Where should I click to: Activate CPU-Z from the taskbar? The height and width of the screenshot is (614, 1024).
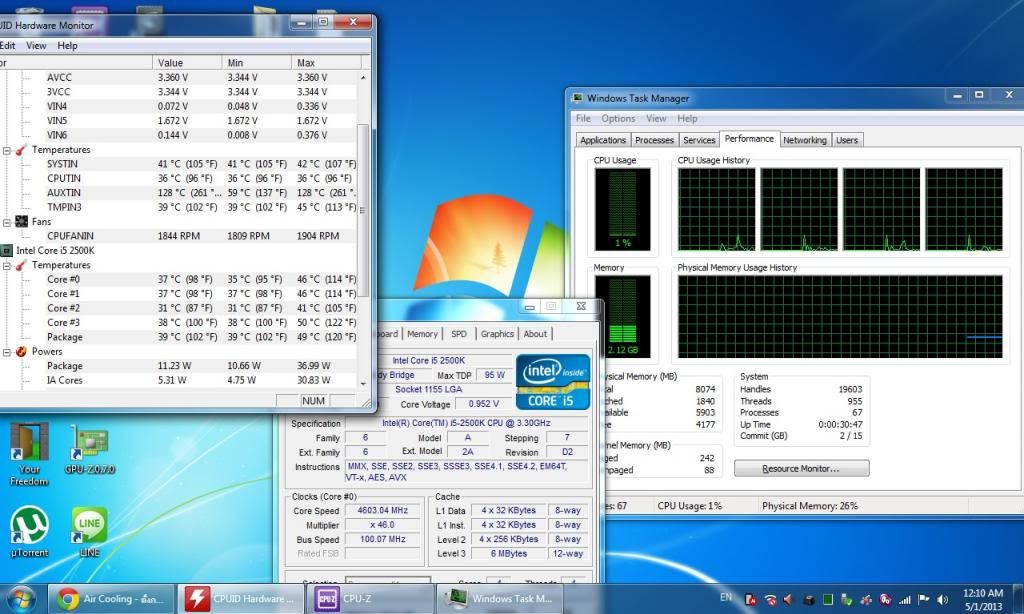coord(369,598)
